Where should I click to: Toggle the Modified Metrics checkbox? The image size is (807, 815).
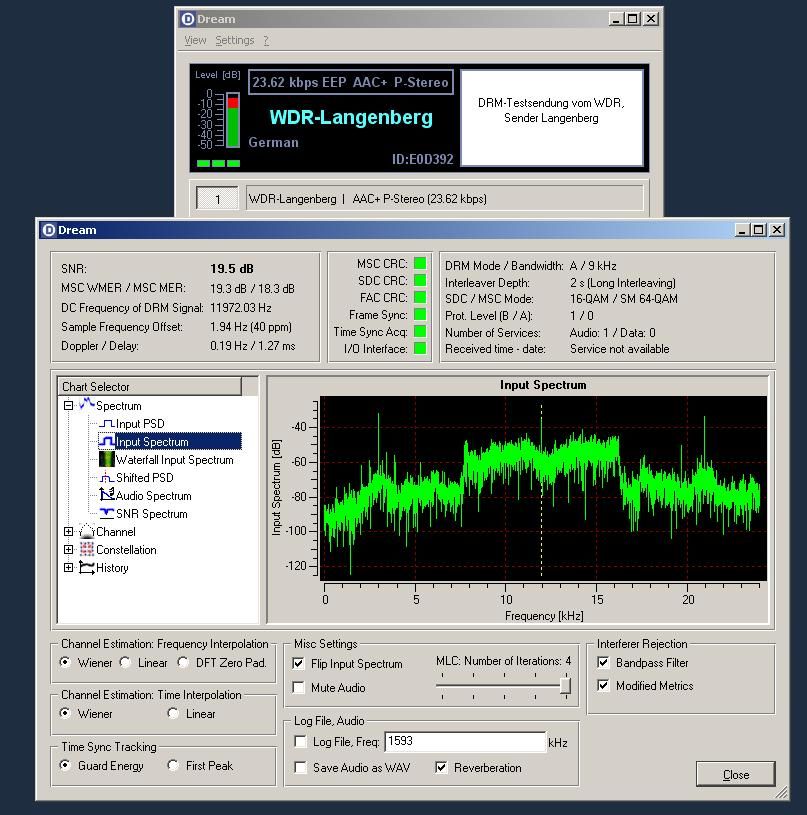(x=603, y=685)
